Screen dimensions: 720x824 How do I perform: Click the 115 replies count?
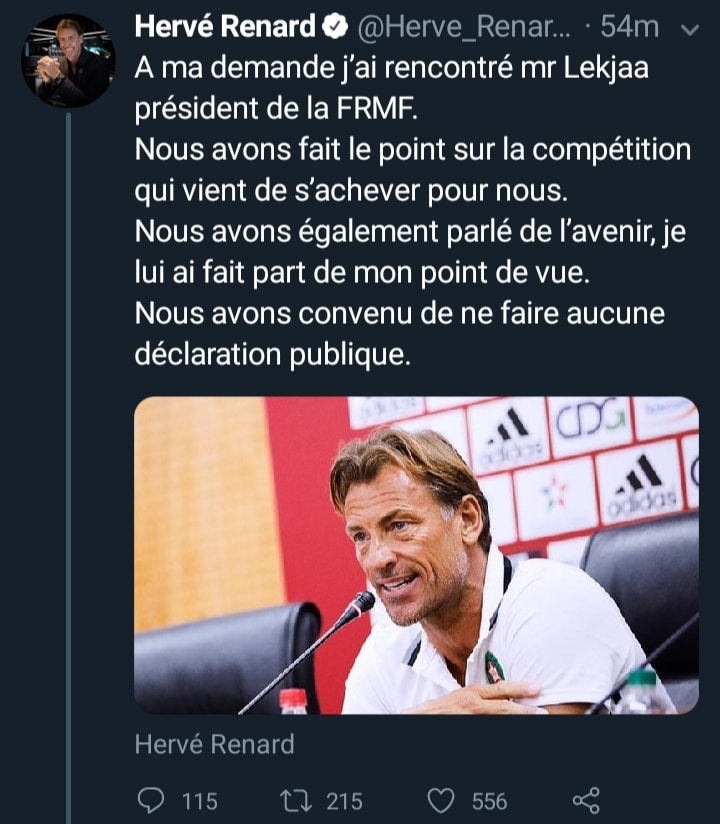[x=199, y=801]
